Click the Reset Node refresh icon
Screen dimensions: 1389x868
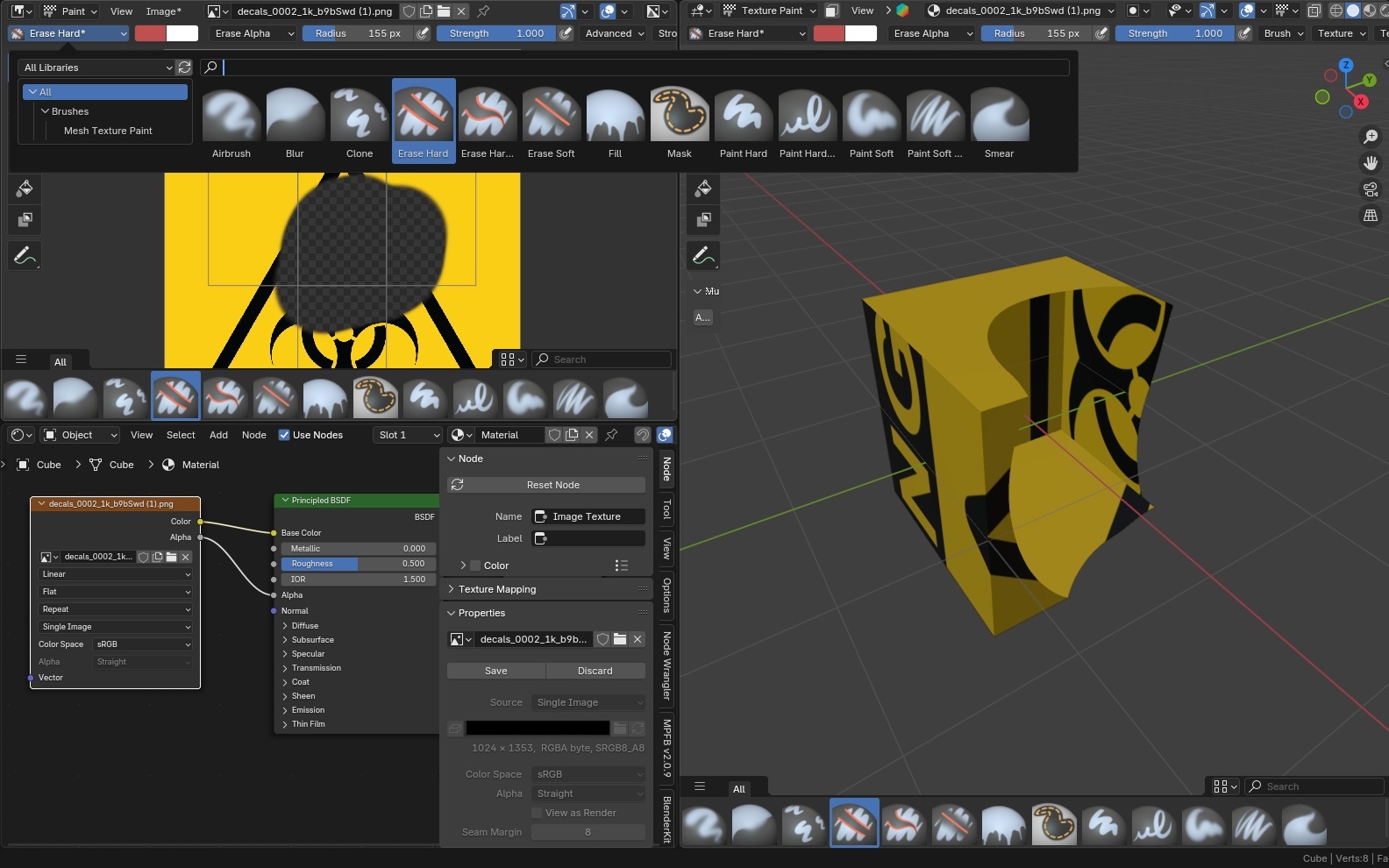(x=458, y=485)
